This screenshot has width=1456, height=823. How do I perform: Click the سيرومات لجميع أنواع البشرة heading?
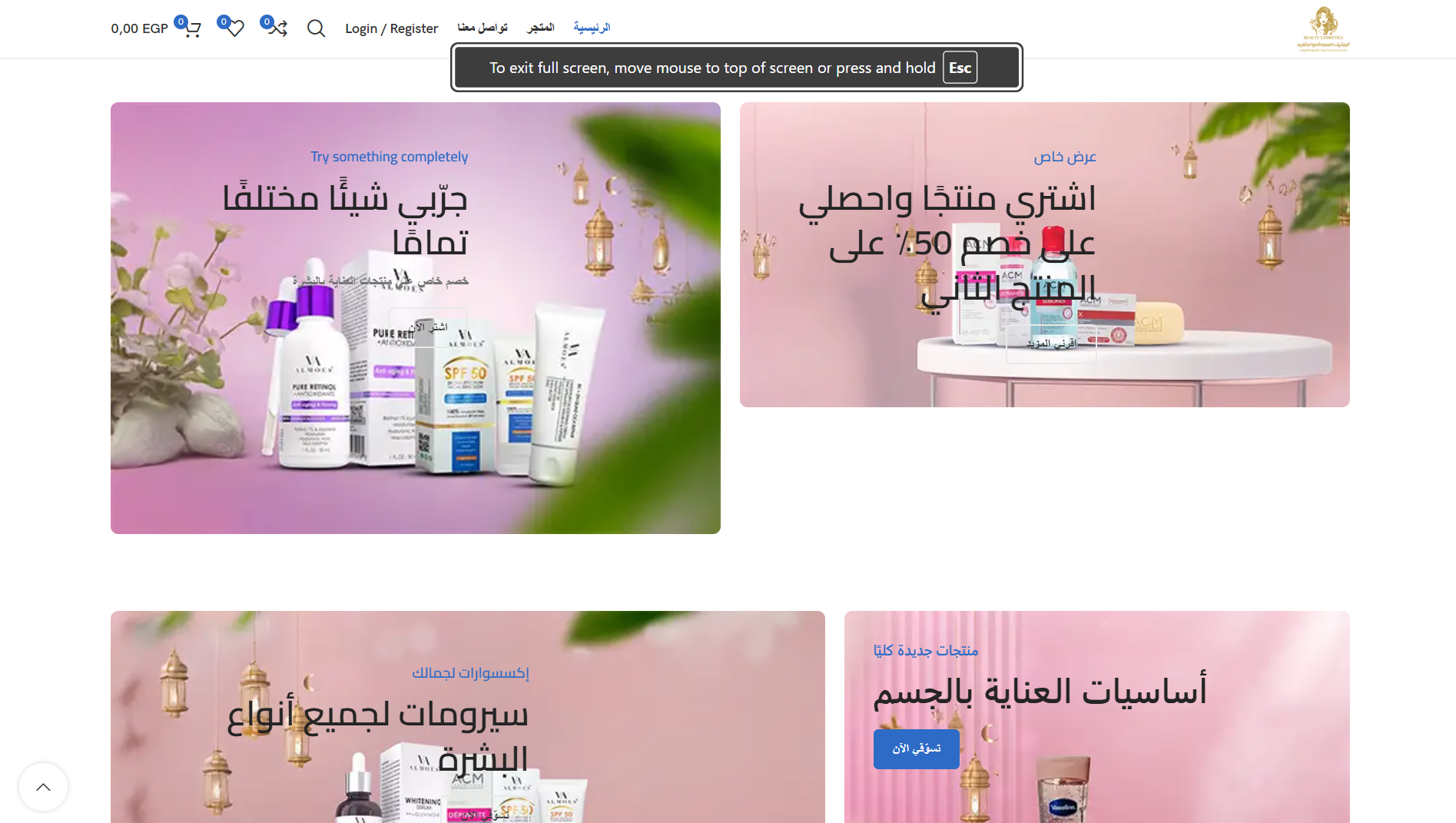[x=377, y=737]
